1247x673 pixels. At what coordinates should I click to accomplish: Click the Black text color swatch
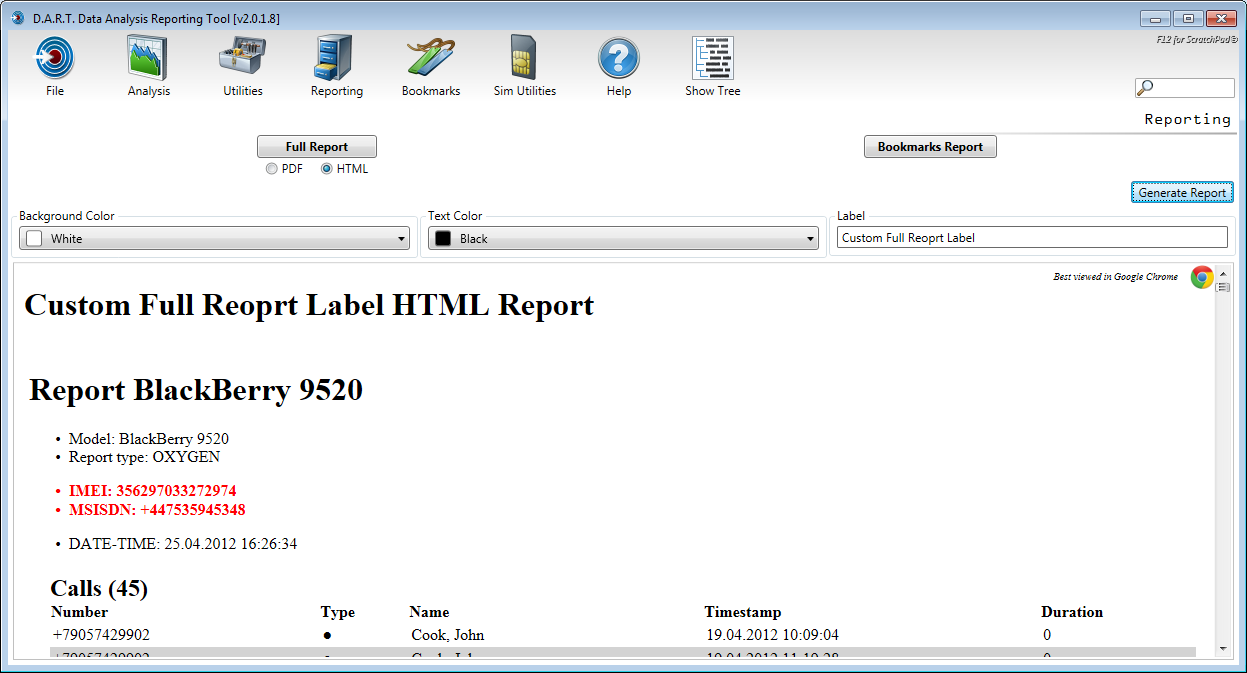point(443,239)
